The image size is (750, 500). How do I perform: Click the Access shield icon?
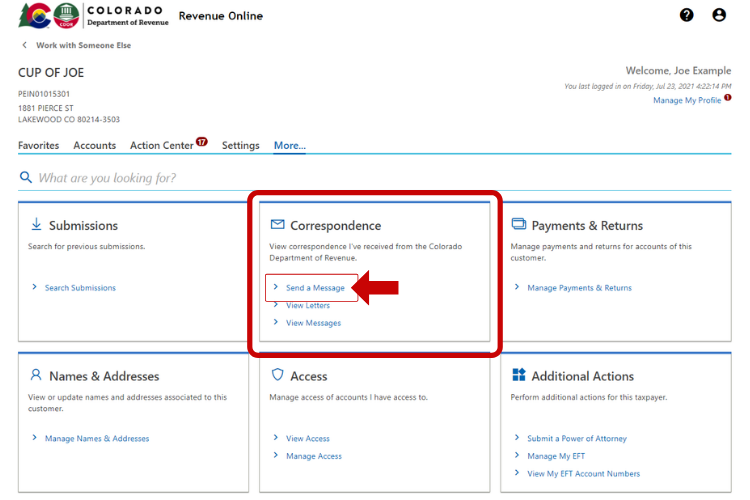click(278, 375)
